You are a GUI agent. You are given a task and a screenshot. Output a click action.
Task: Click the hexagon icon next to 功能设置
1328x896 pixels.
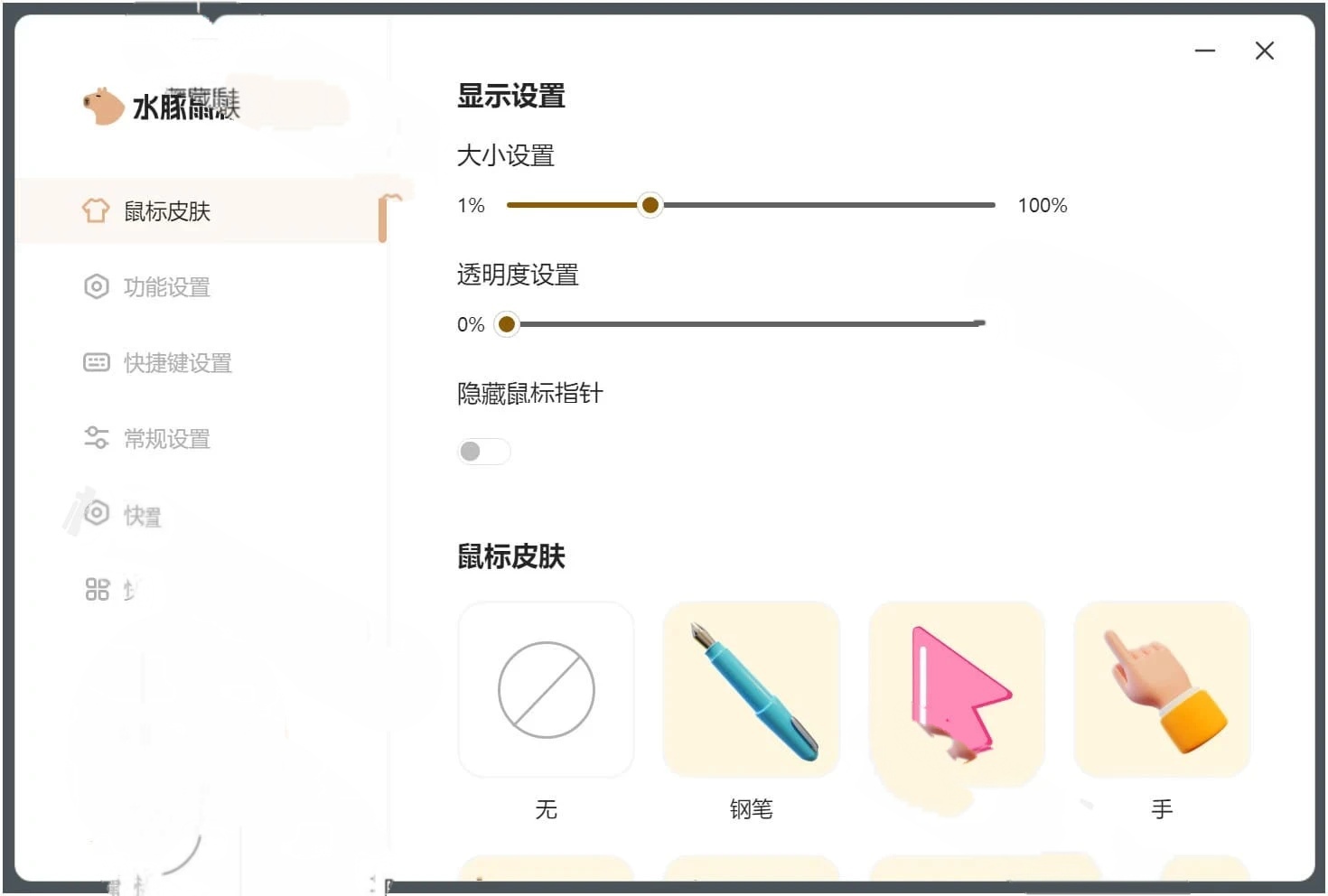point(96,286)
